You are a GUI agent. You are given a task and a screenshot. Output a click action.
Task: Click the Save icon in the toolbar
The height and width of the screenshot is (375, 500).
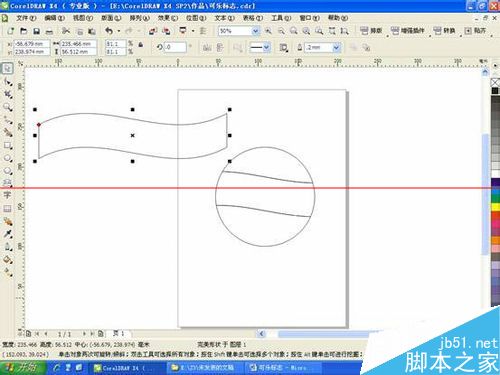(37, 31)
